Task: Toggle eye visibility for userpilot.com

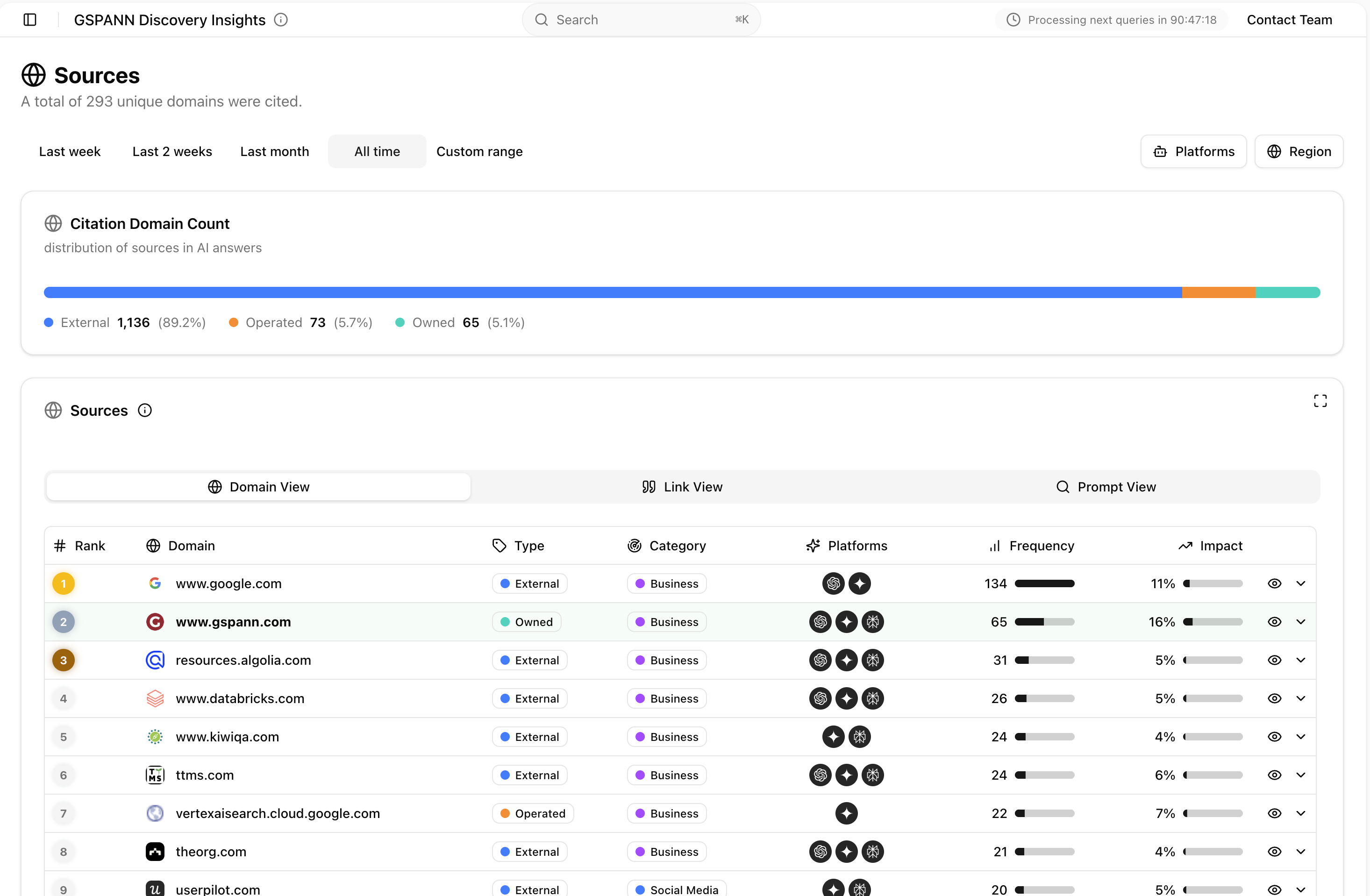Action: click(x=1274, y=889)
